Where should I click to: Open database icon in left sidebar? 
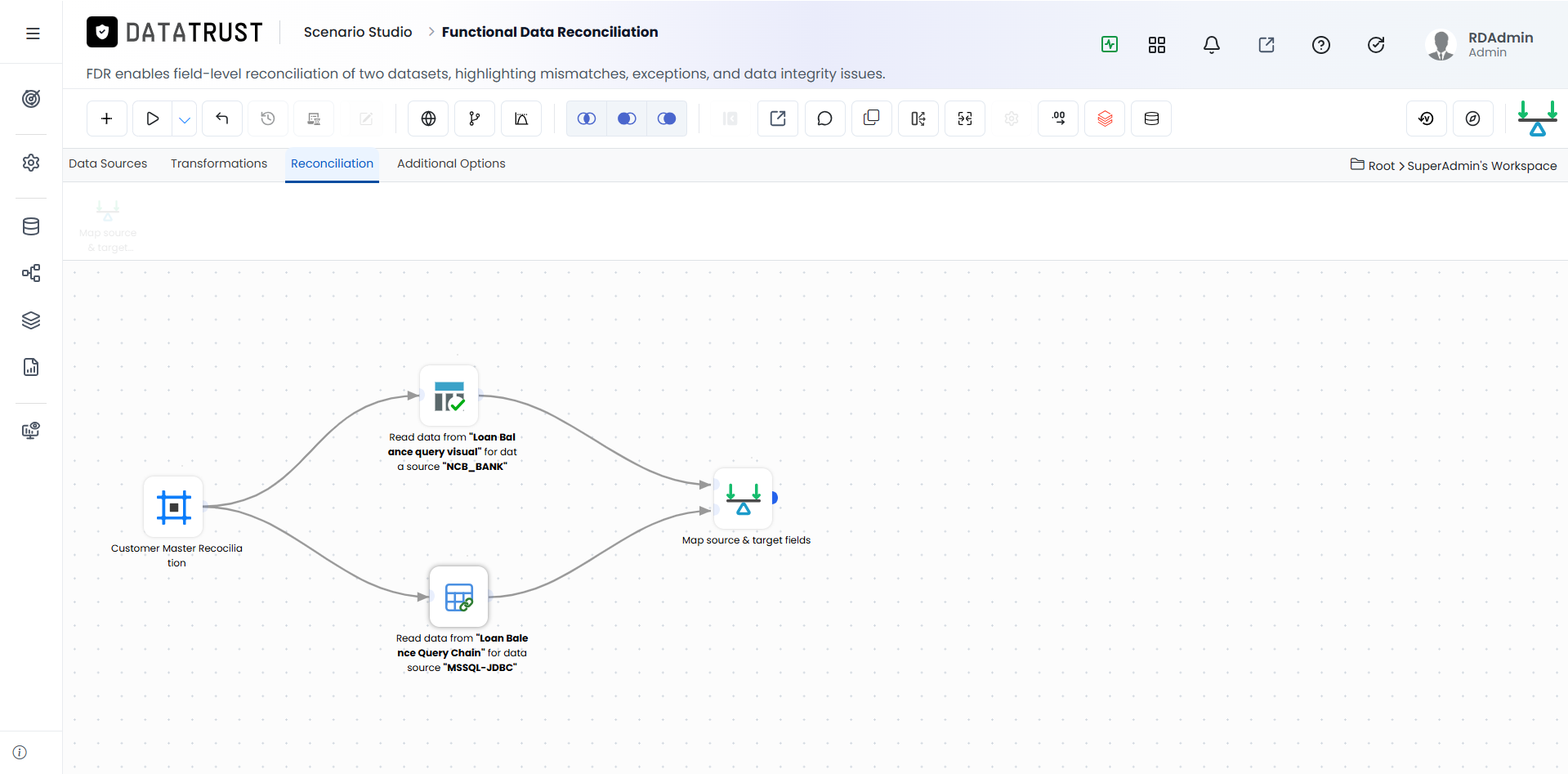coord(31,226)
